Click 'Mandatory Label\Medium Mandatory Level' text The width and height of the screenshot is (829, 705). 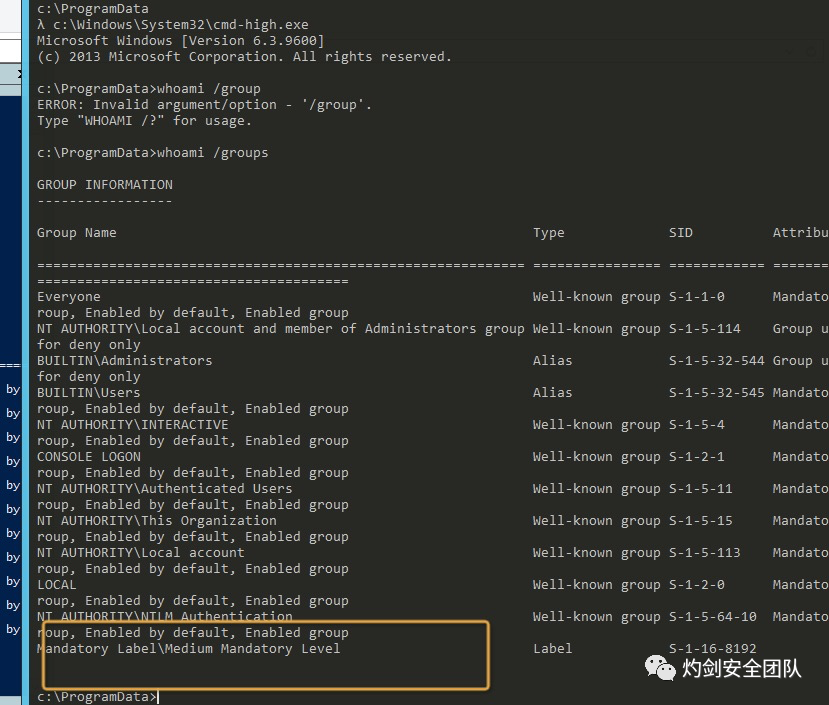tap(188, 648)
